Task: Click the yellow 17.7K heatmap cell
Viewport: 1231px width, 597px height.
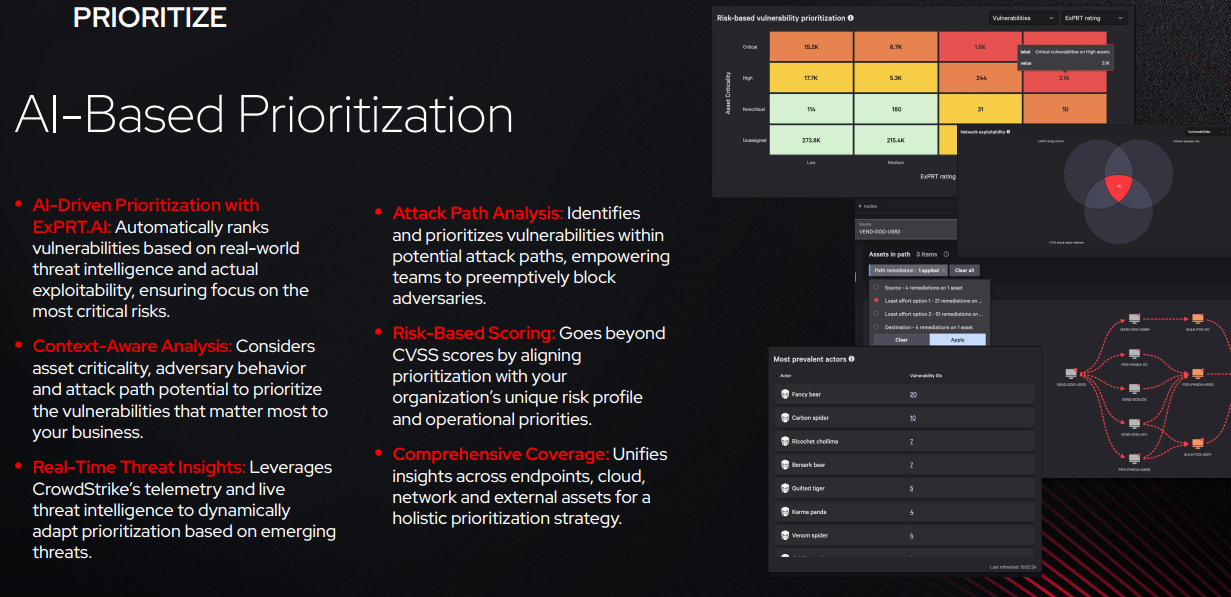Action: click(811, 77)
